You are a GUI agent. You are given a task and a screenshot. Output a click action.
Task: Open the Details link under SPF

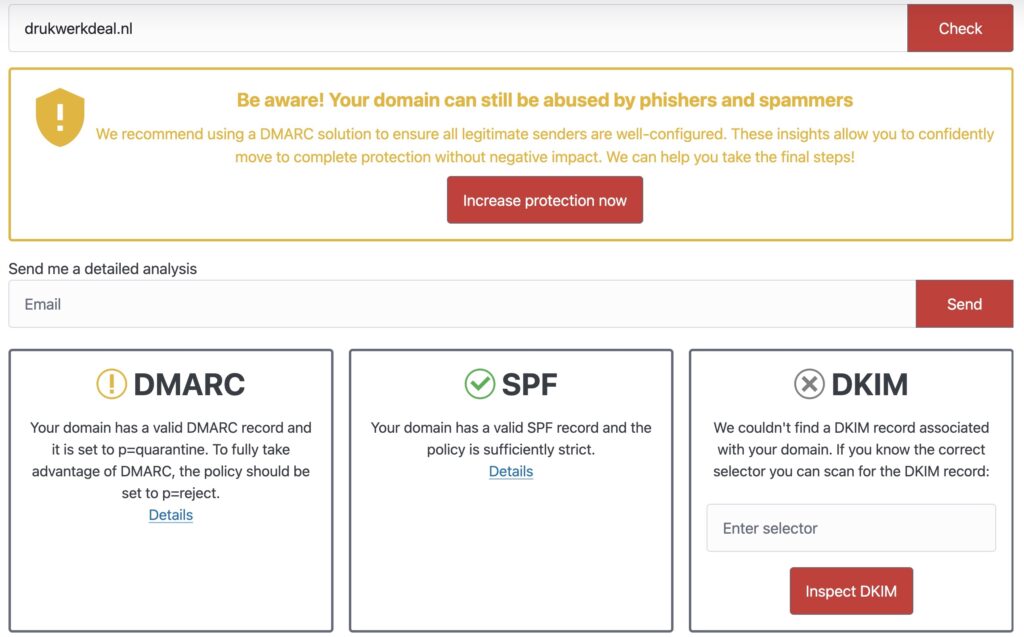(x=511, y=471)
